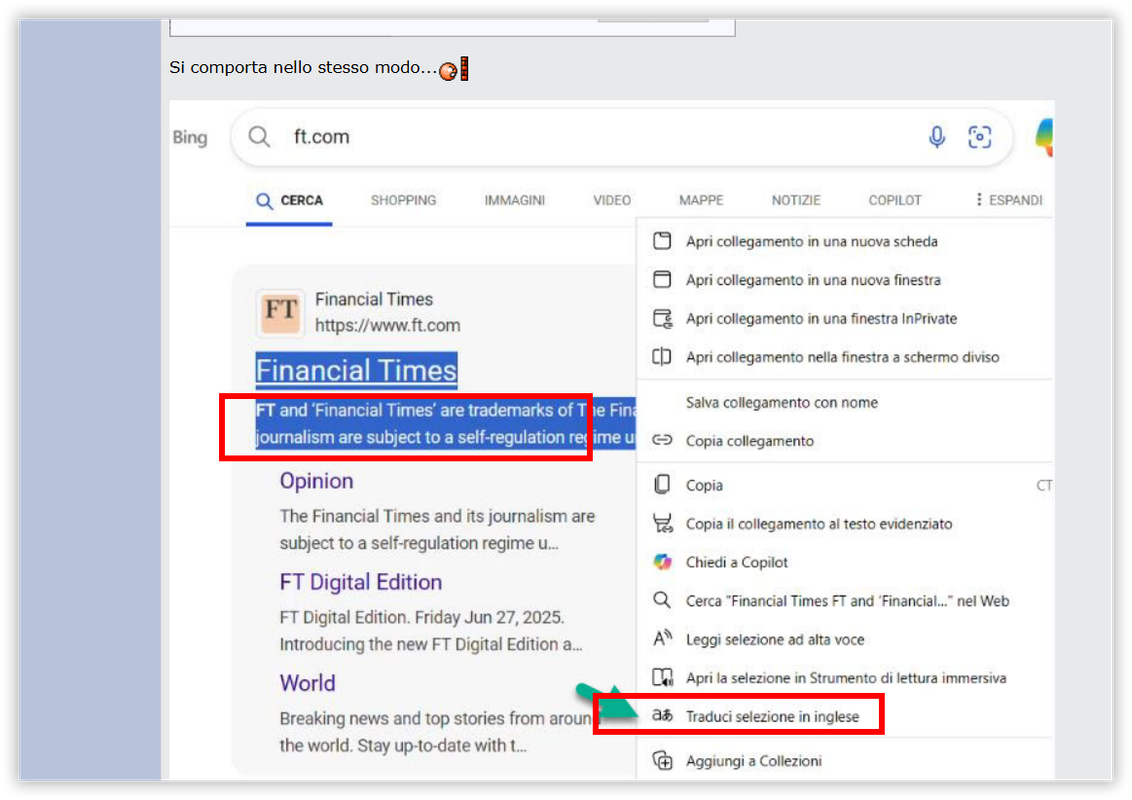Image resolution: width=1132 pixels, height=800 pixels.
Task: Choose Traduci selezione in inglese
Action: (x=845, y=716)
